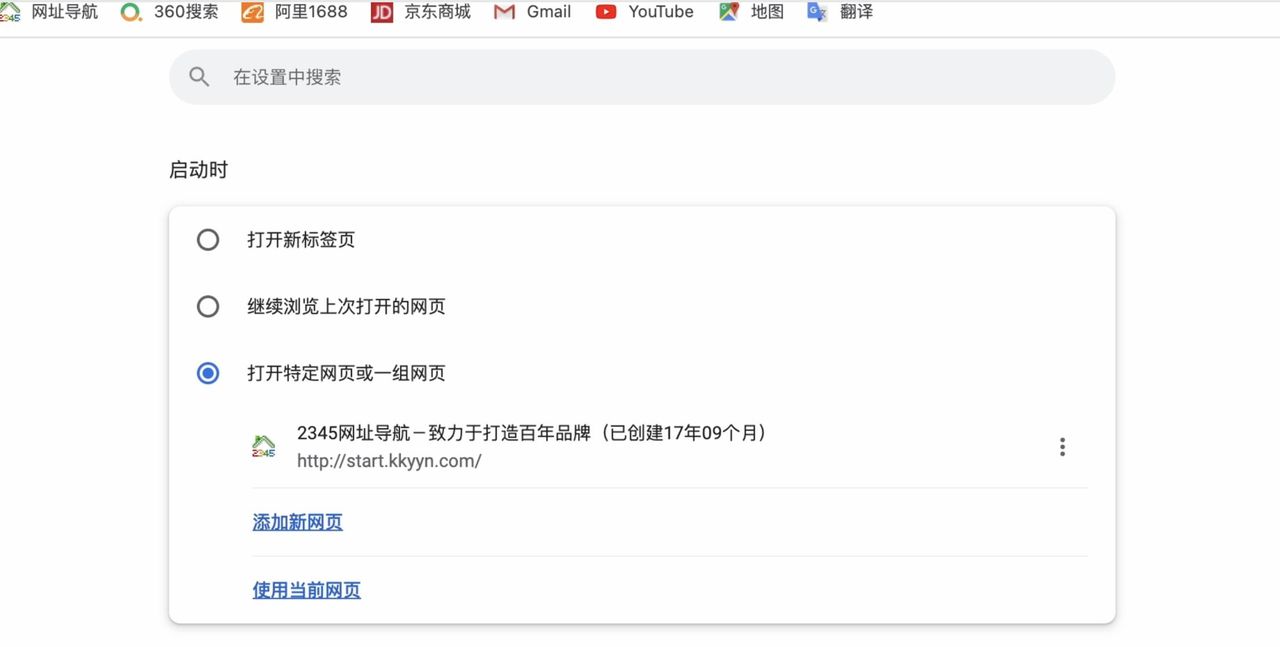The image size is (1280, 647).
Task: Open the three-dot menu for the startup page
Action: (1062, 446)
